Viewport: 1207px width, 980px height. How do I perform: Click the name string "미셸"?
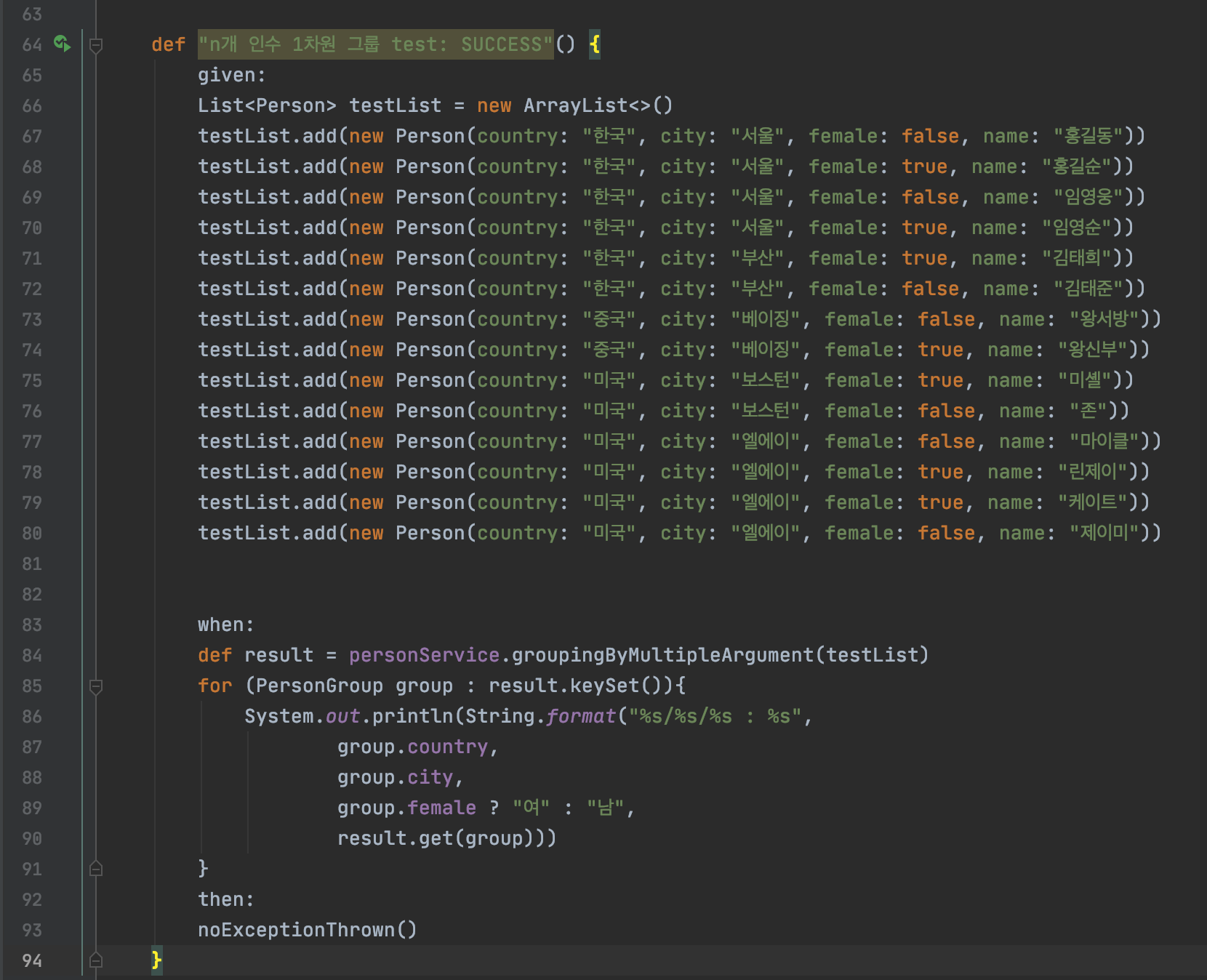pyautogui.click(x=1084, y=381)
